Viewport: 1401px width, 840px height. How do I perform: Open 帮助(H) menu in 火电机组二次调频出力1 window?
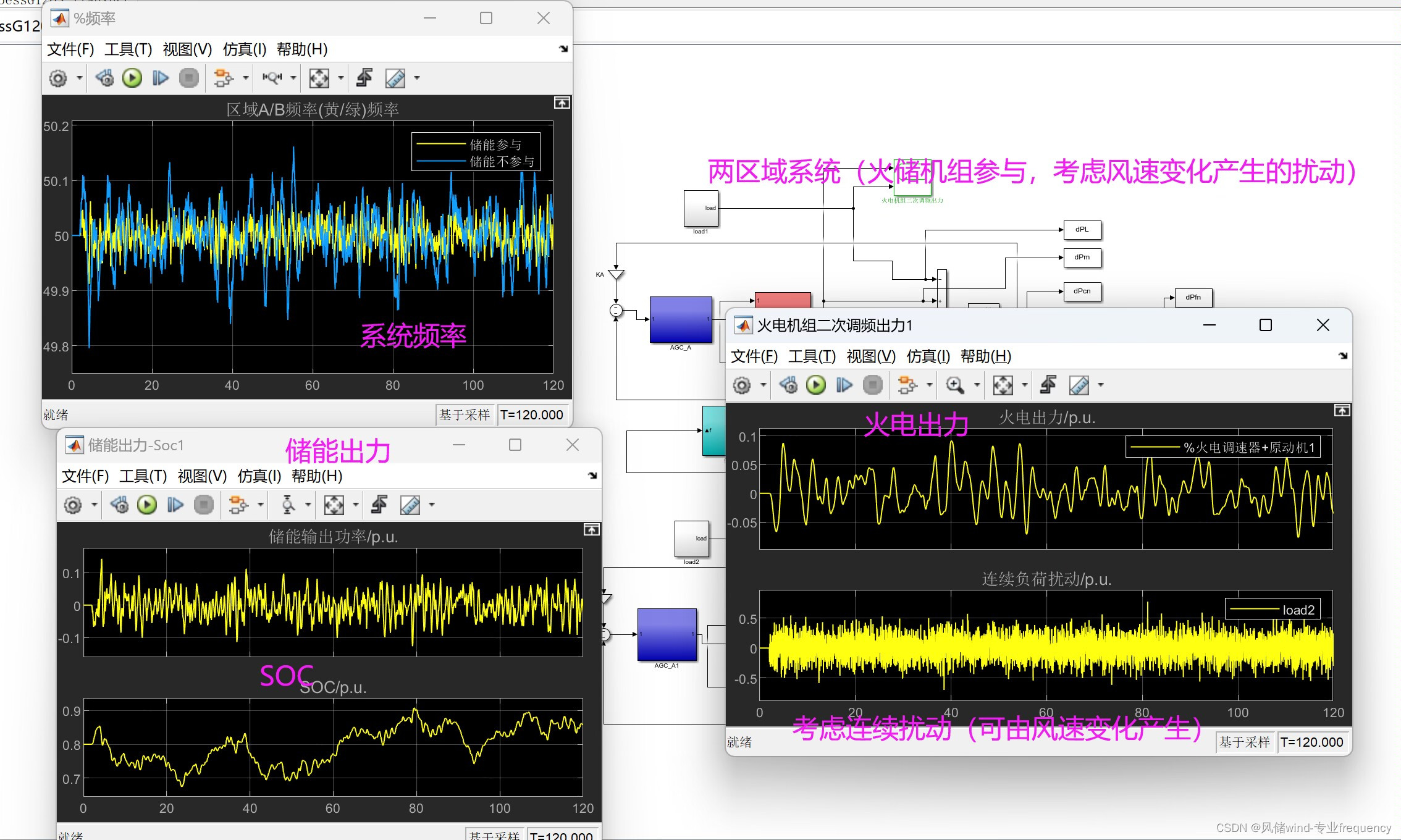[986, 356]
